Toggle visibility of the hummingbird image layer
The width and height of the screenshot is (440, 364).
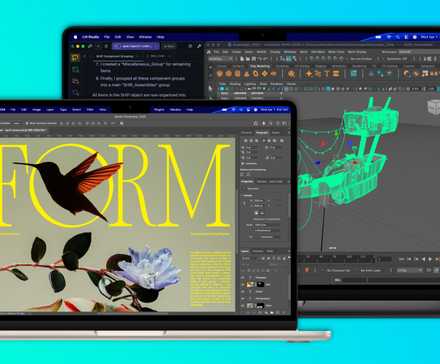[243, 284]
